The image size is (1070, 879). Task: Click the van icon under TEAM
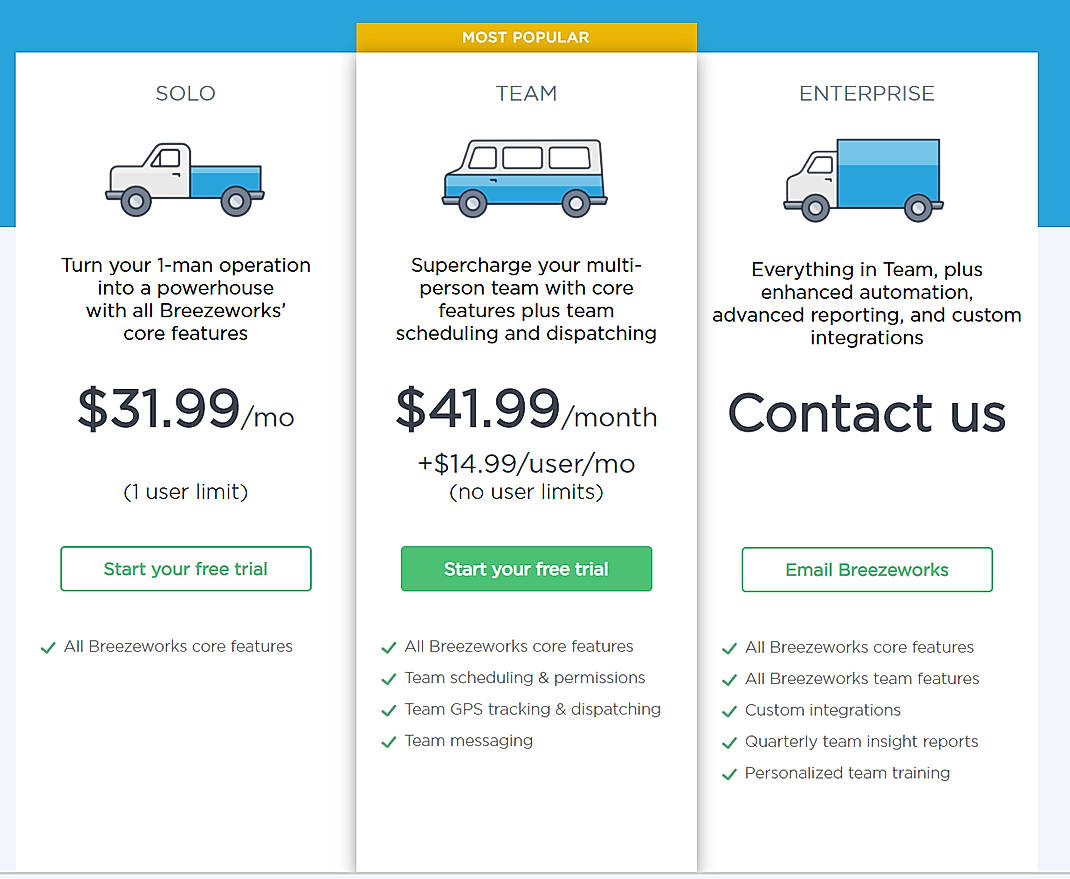click(x=526, y=178)
